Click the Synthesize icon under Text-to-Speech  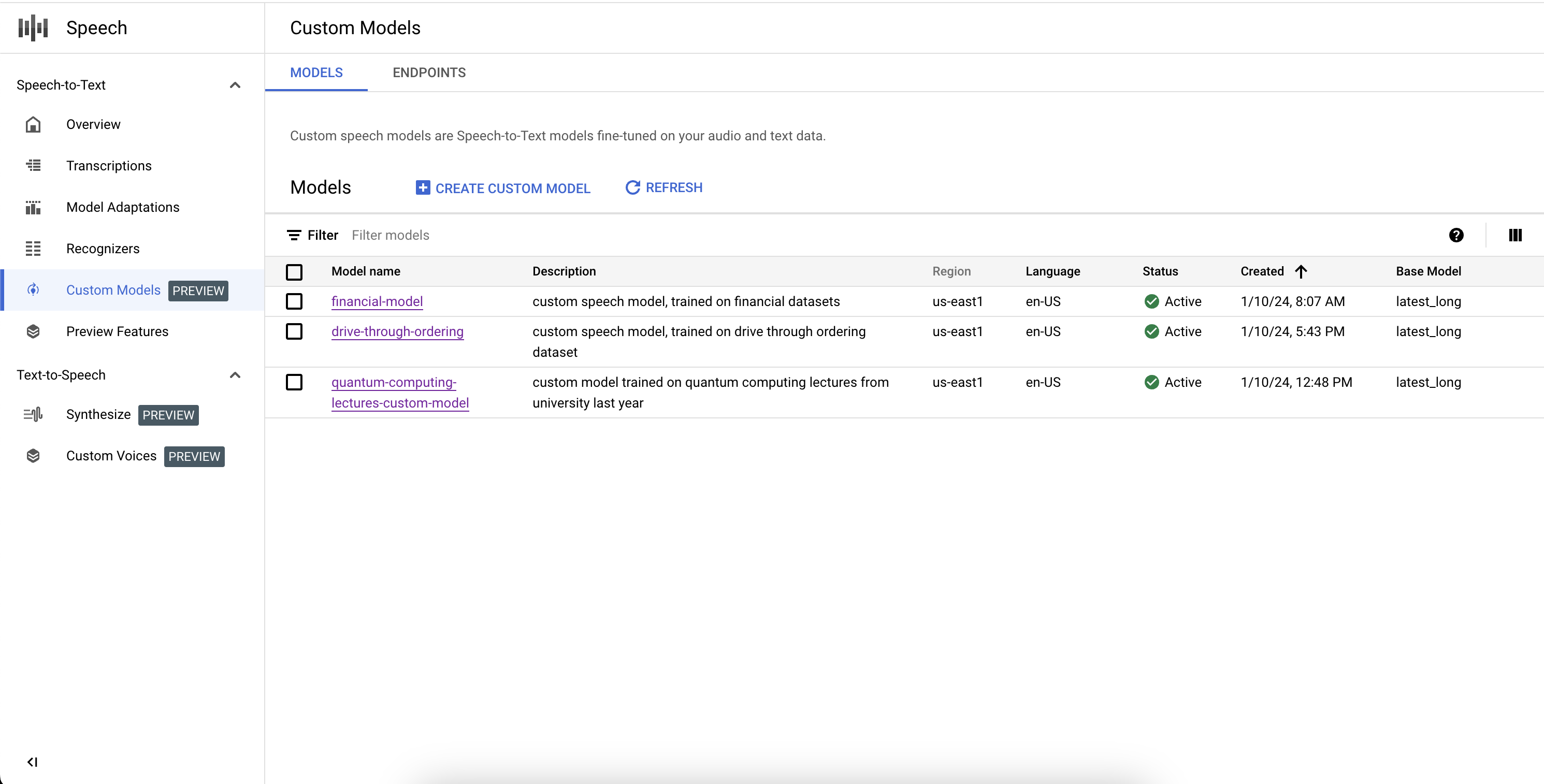click(x=34, y=414)
